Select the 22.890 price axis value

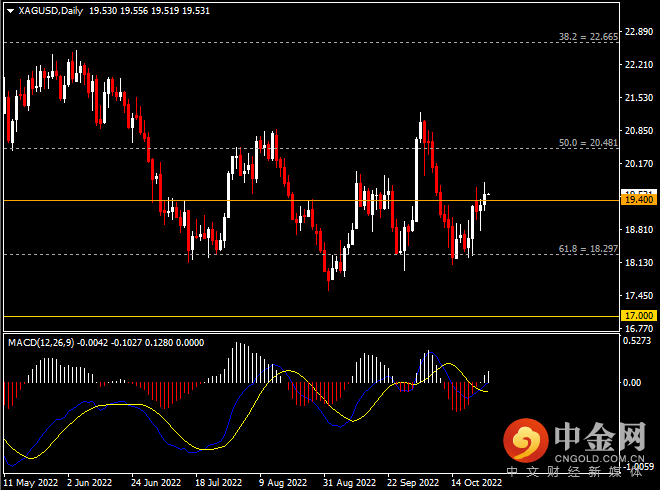pos(639,32)
